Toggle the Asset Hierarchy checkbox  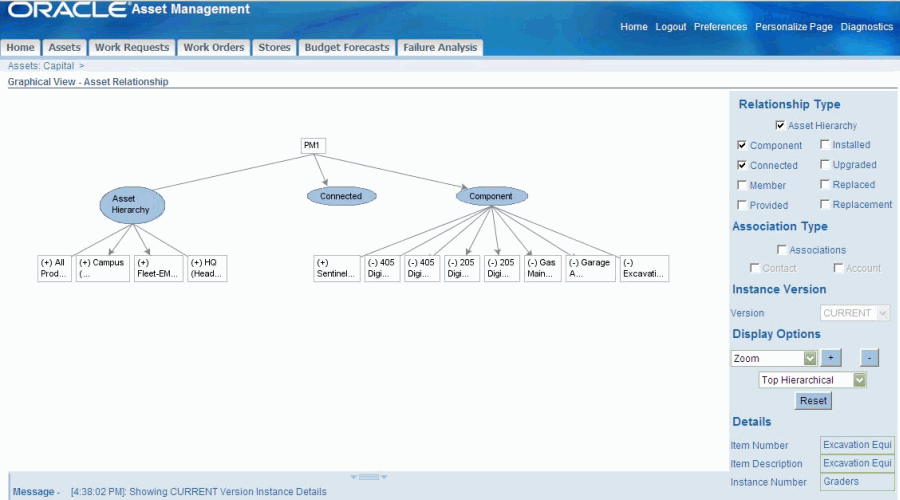[780, 125]
